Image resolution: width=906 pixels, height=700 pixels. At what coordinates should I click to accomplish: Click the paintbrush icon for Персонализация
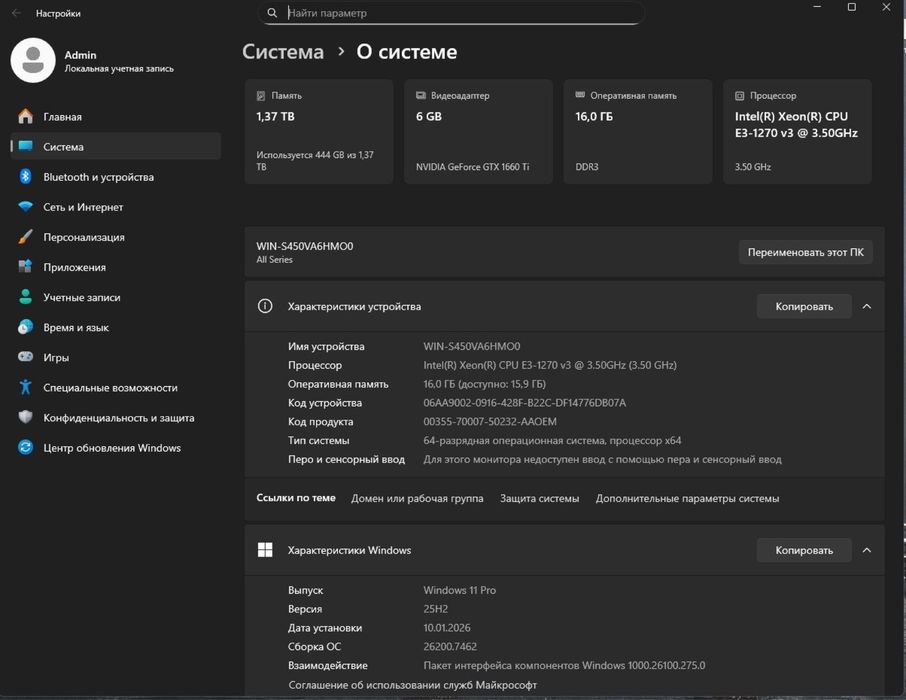[x=25, y=236]
